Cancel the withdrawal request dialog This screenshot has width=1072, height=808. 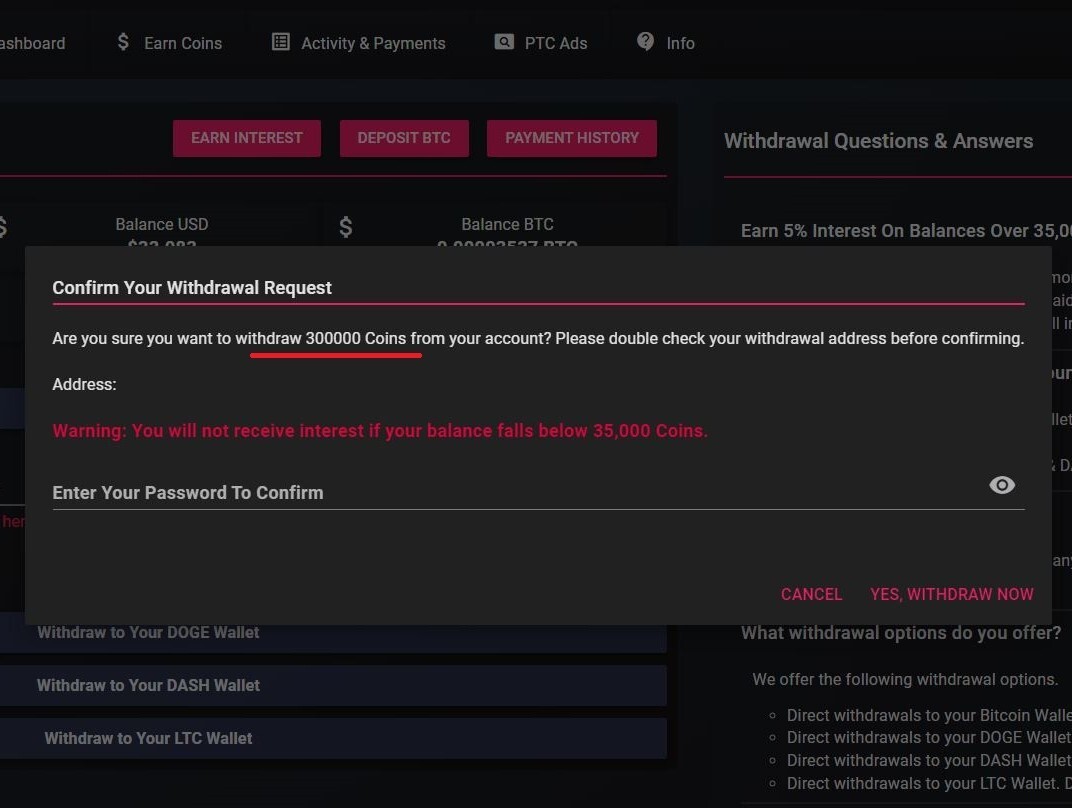coord(812,594)
